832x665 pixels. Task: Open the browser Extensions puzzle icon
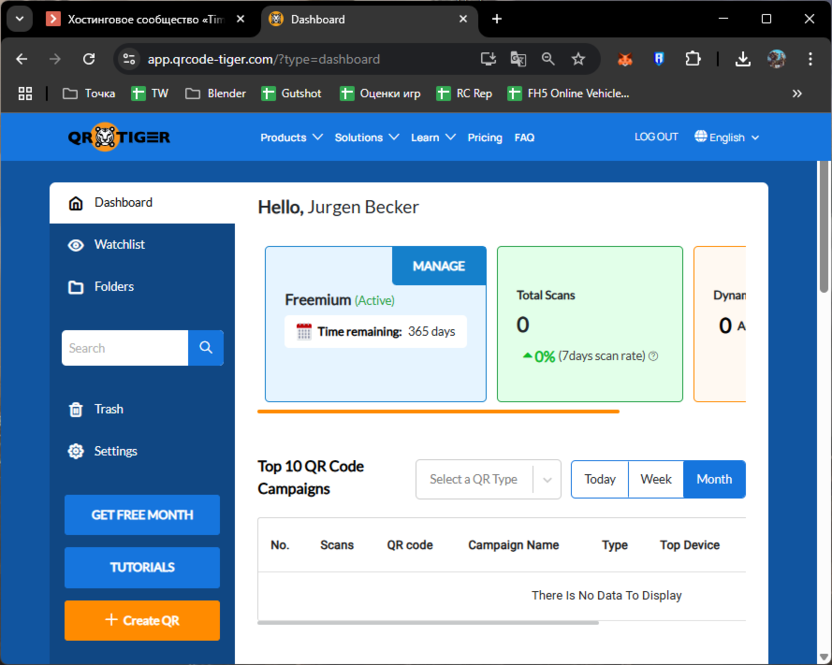pos(693,59)
